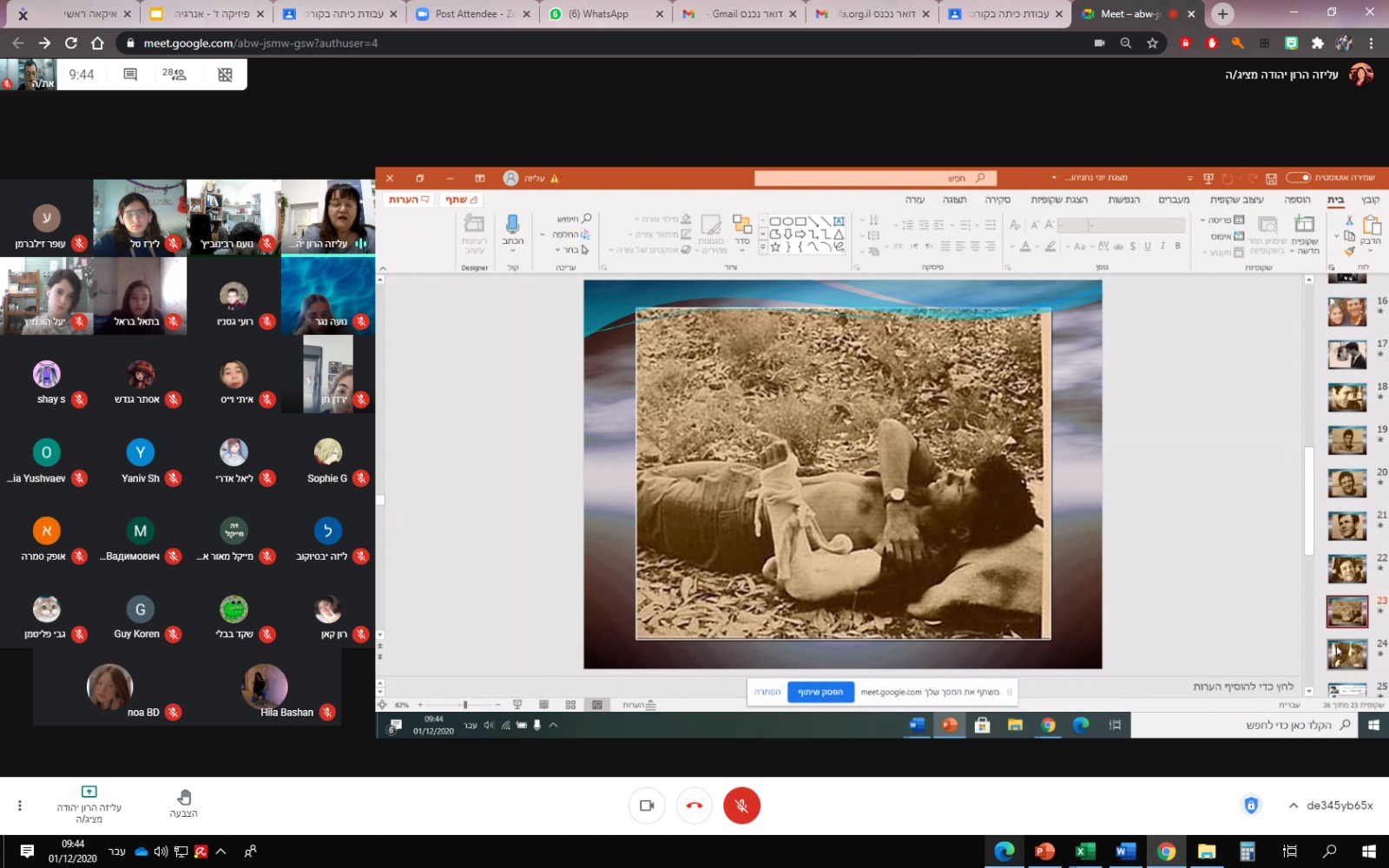Open Excel from the Windows taskbar
1389x868 pixels.
click(1085, 852)
